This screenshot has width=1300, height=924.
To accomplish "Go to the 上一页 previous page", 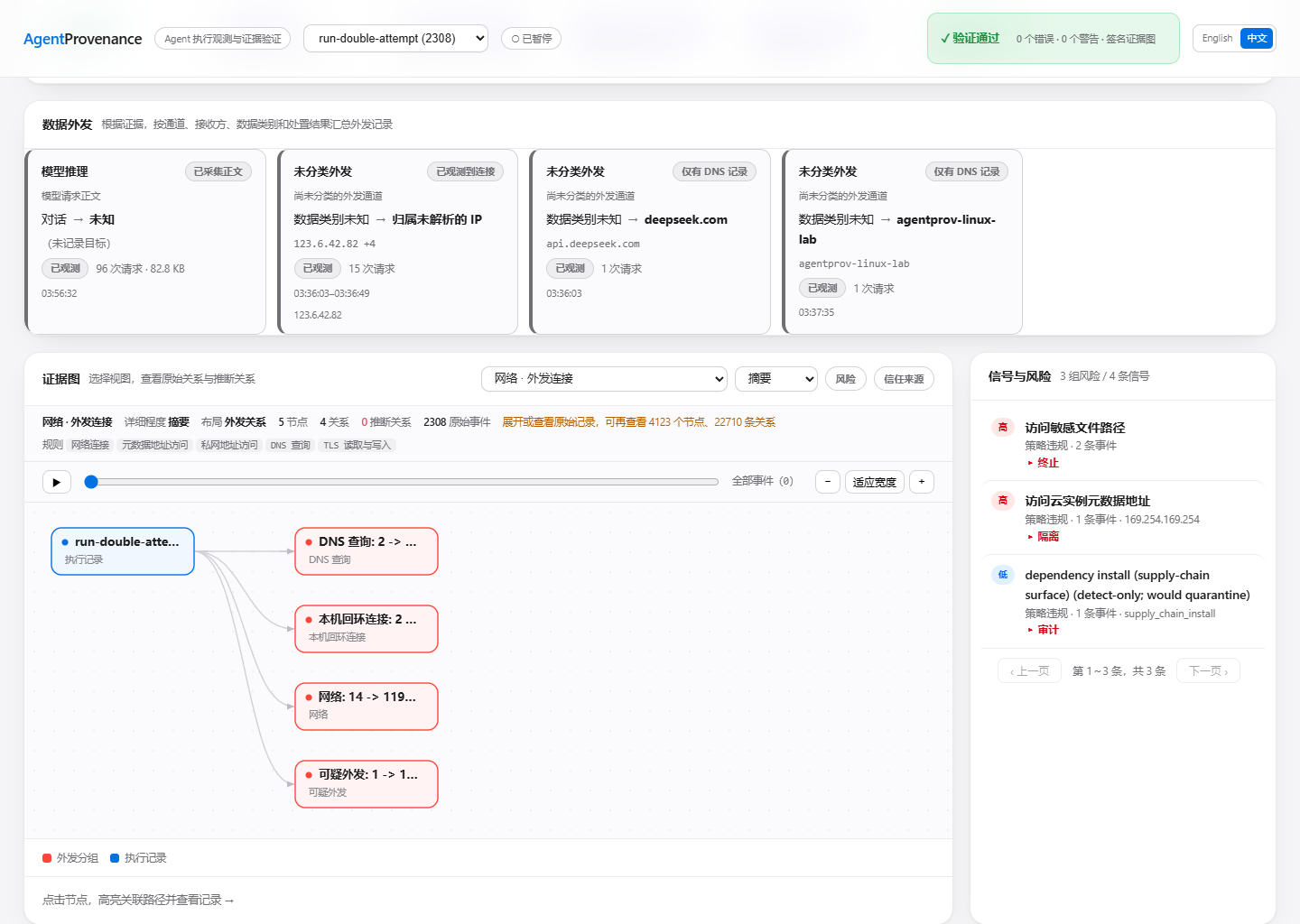I will 1029,671.
